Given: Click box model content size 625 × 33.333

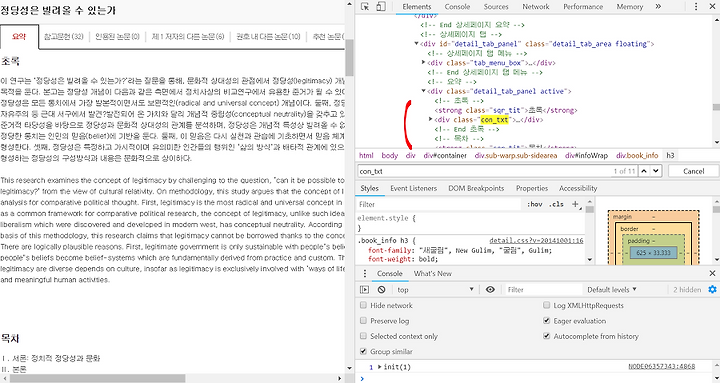Looking at the screenshot, I should point(653,253).
